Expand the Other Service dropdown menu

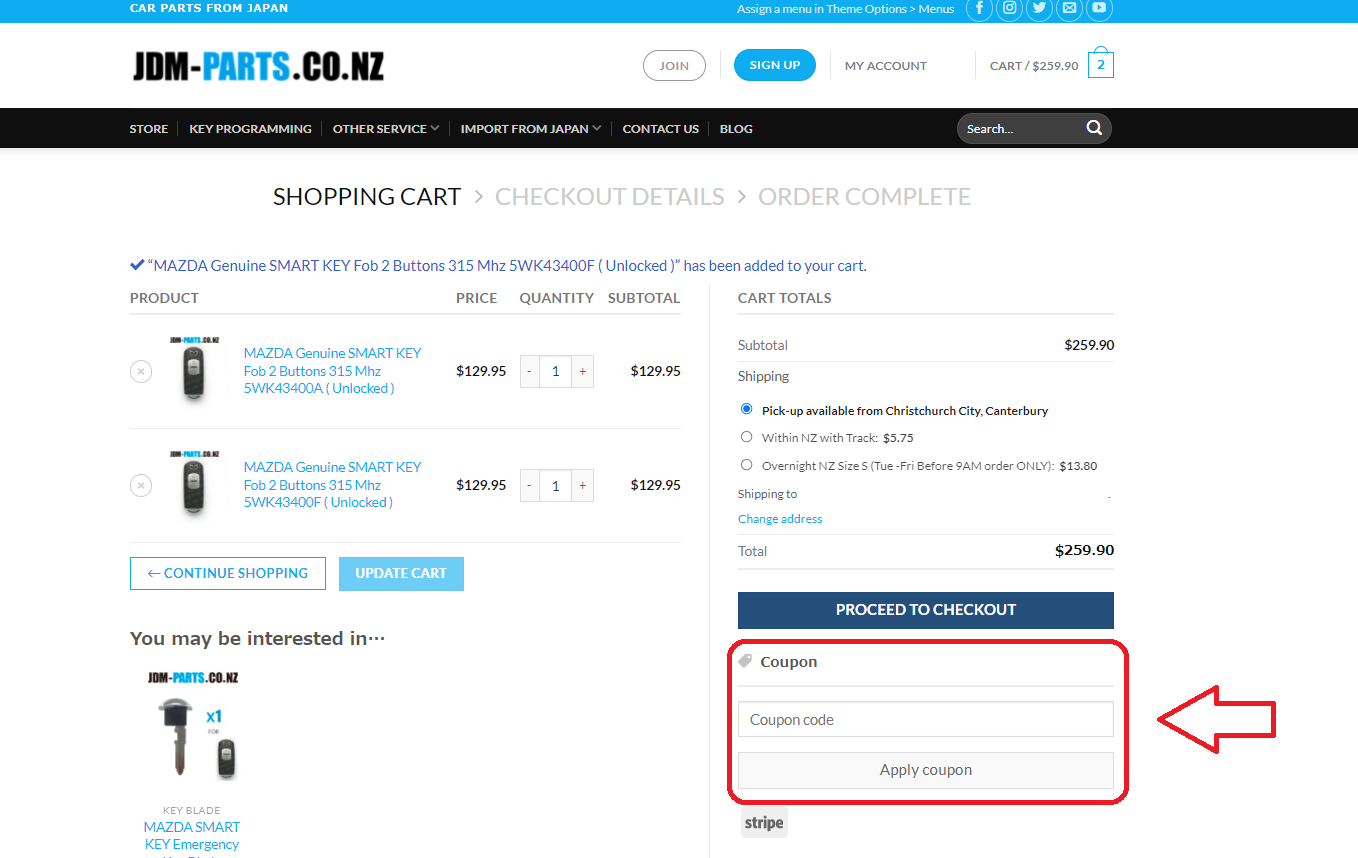[x=386, y=129]
